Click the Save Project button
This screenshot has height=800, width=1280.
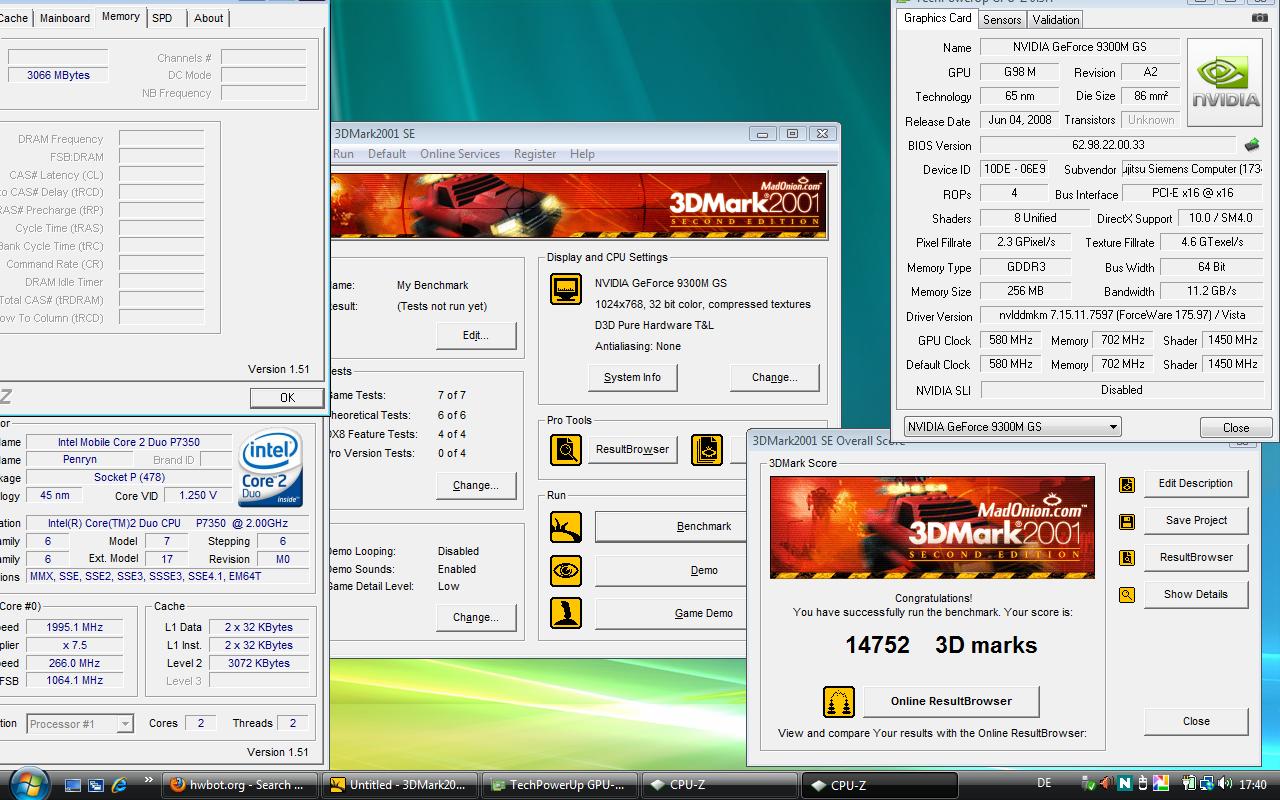tap(1196, 521)
